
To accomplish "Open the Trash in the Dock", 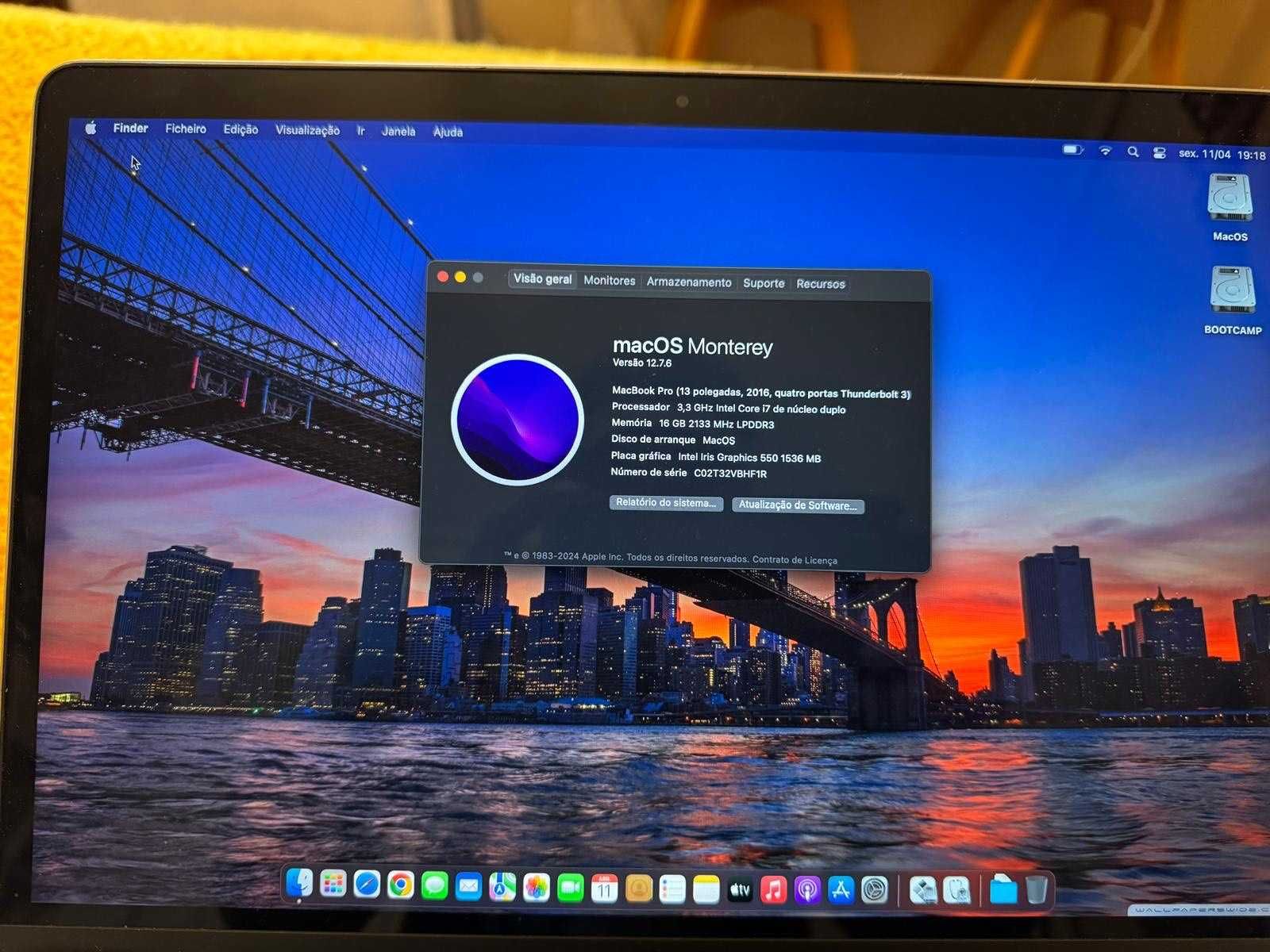I will (x=1037, y=890).
